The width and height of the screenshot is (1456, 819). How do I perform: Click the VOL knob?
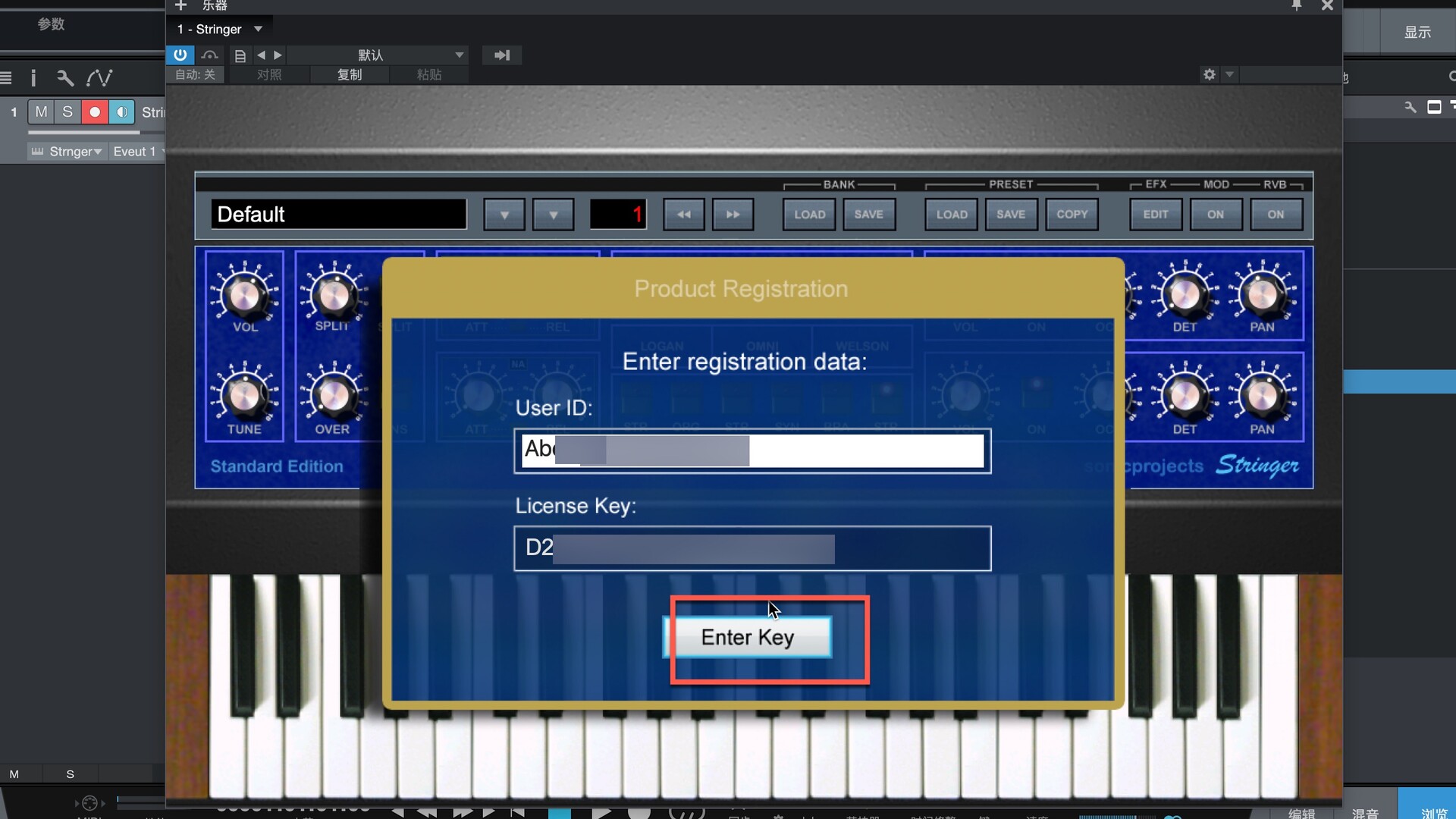pos(244,296)
